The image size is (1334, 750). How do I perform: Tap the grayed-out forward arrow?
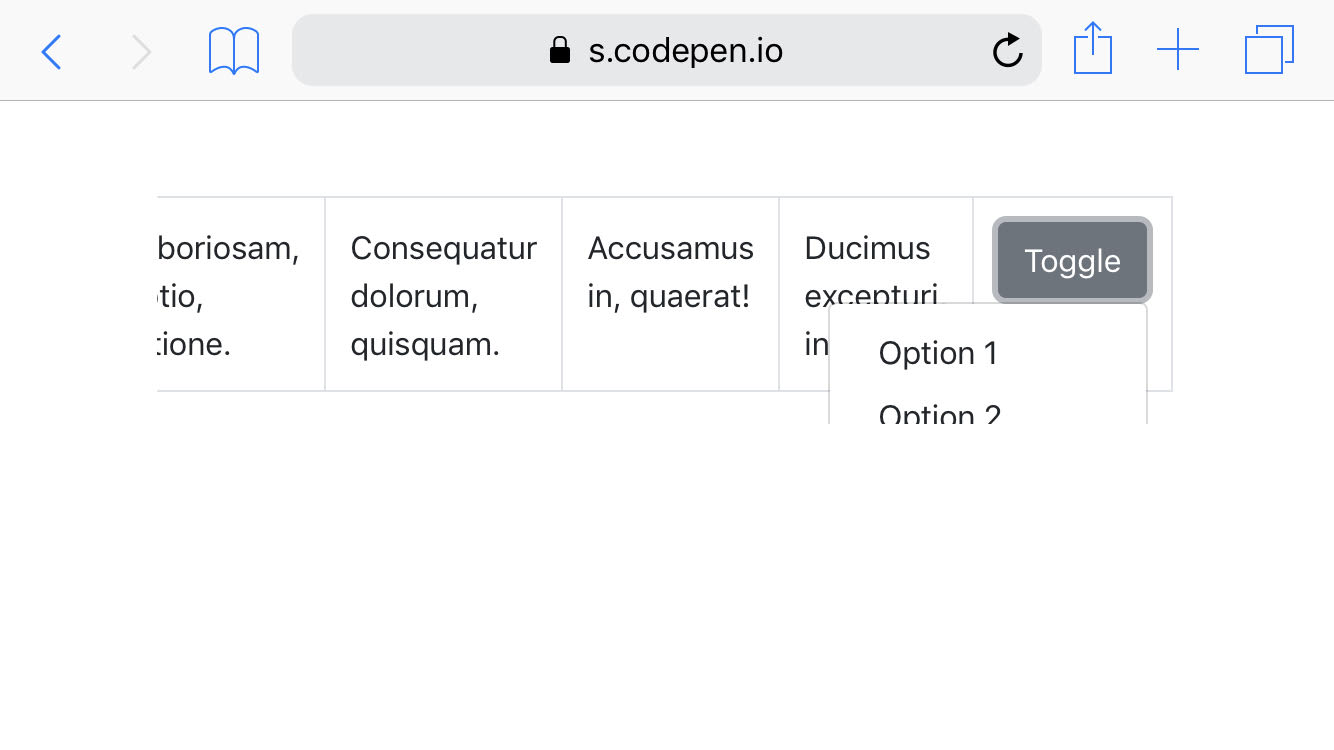coord(143,51)
